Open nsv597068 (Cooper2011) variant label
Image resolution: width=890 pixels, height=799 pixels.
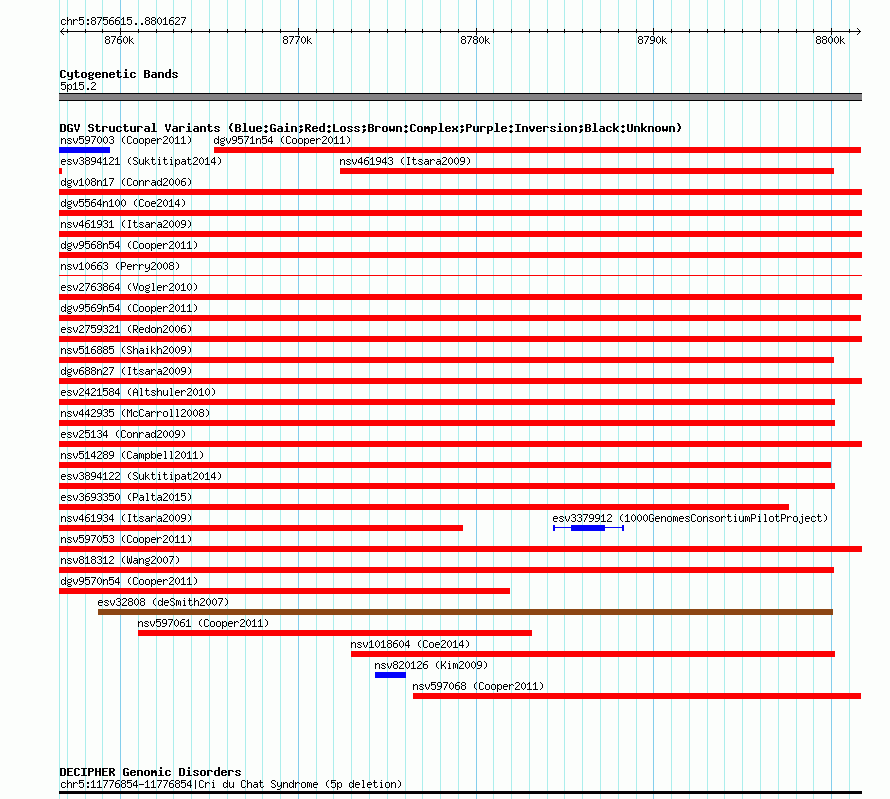point(478,686)
